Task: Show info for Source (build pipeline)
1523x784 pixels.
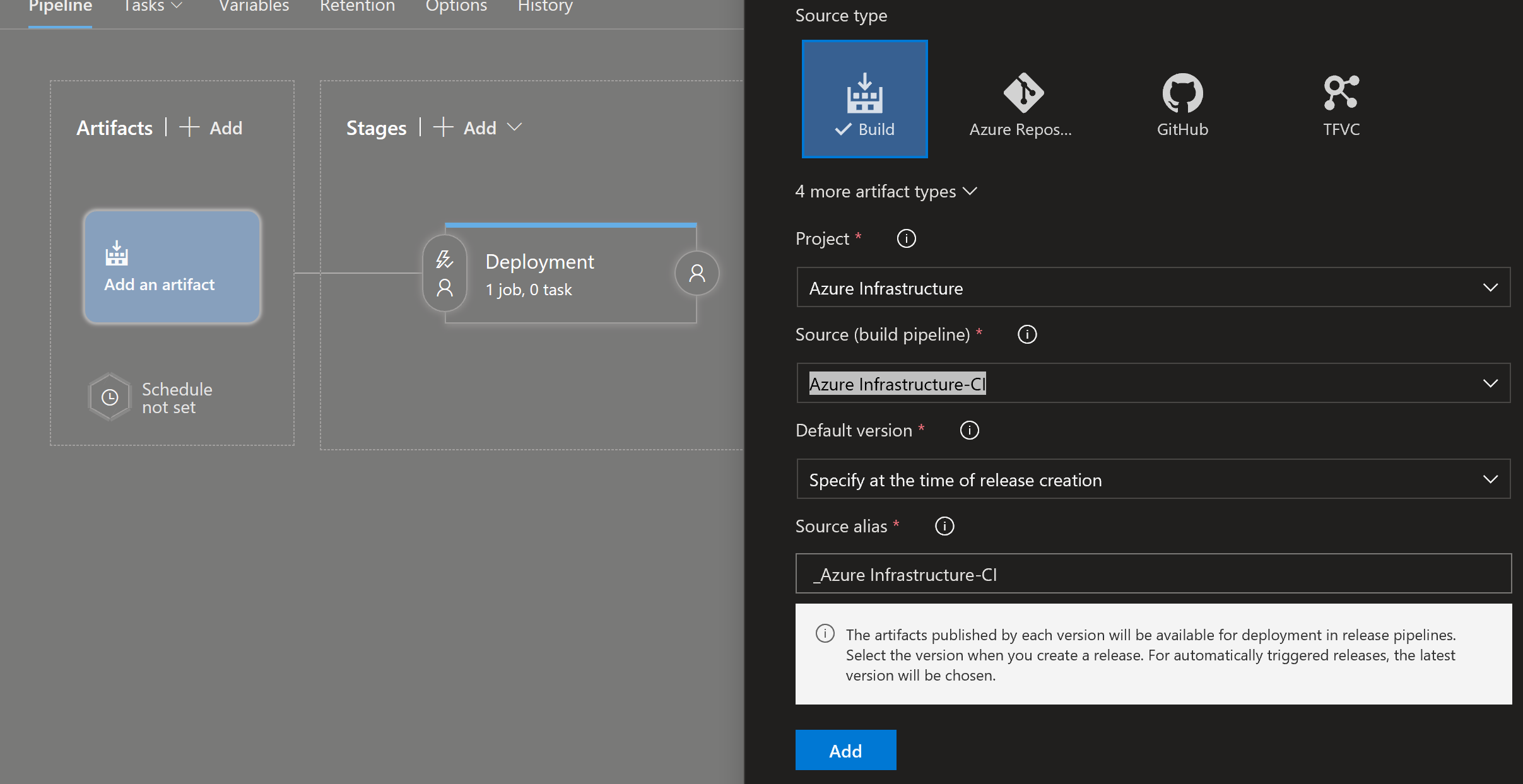Action: point(1027,334)
